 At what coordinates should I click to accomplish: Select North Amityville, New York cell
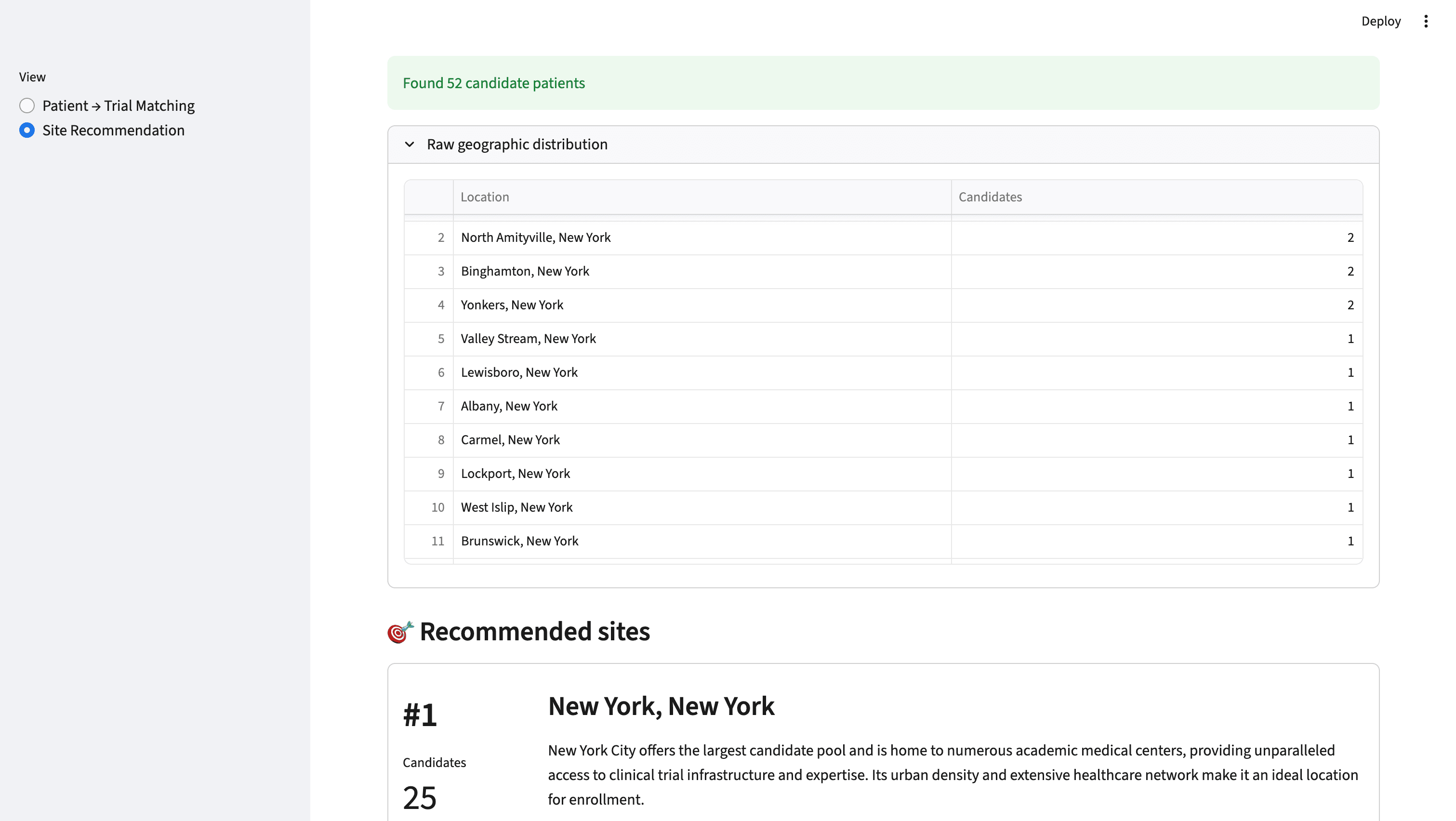[702, 238]
